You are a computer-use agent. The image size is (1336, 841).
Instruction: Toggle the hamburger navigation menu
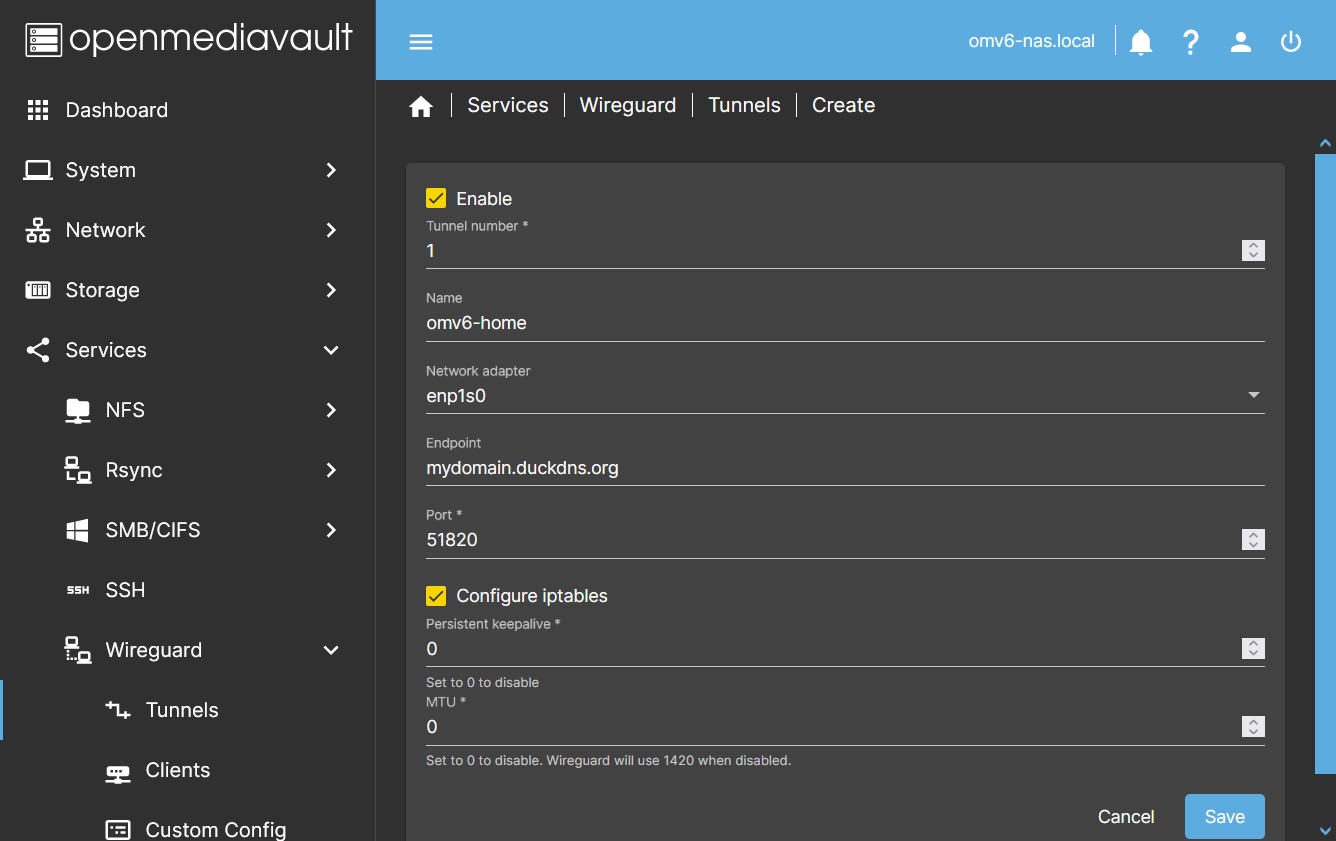[421, 42]
